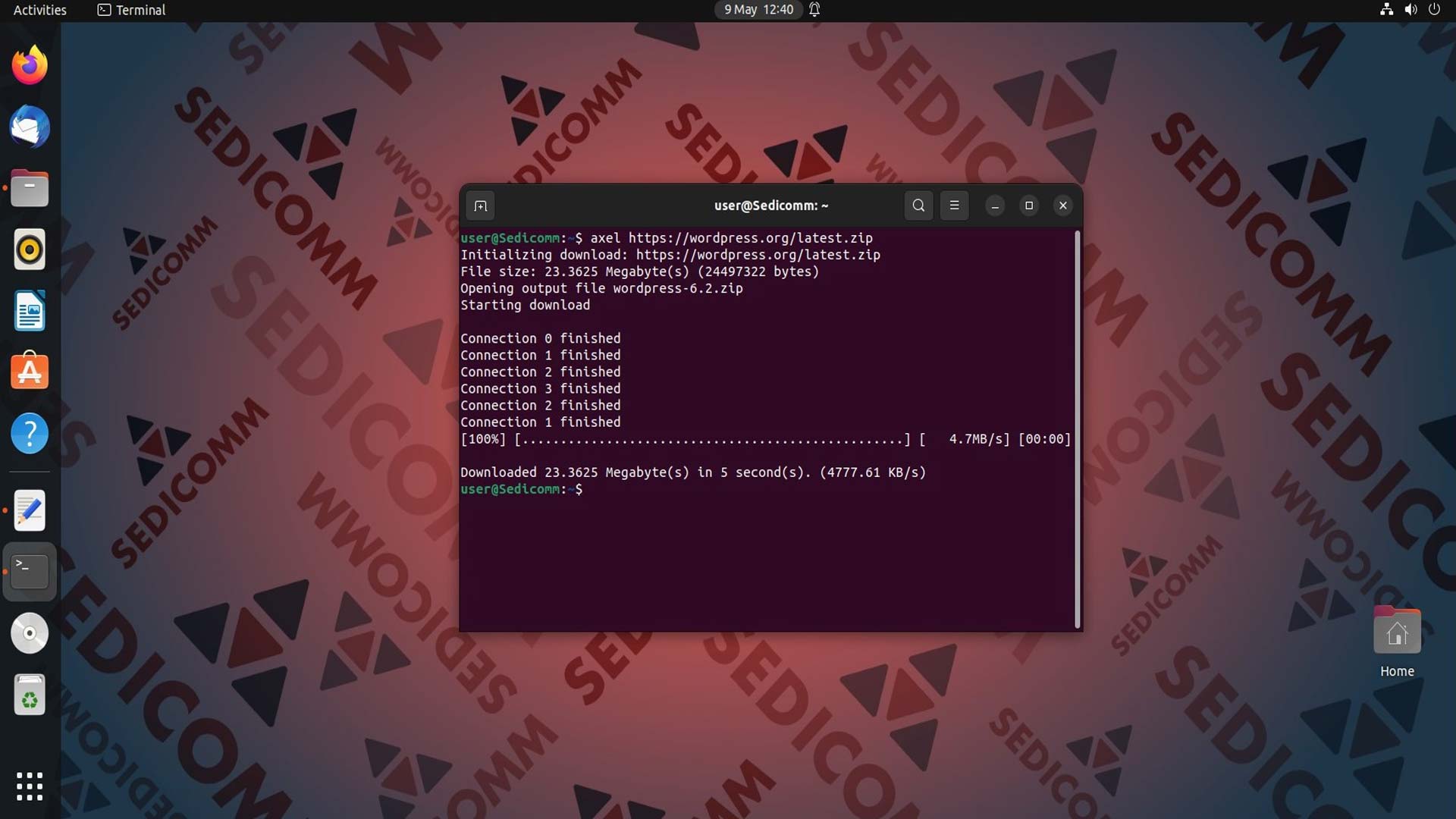Launch LibreOffice Writer from the dock

[30, 311]
